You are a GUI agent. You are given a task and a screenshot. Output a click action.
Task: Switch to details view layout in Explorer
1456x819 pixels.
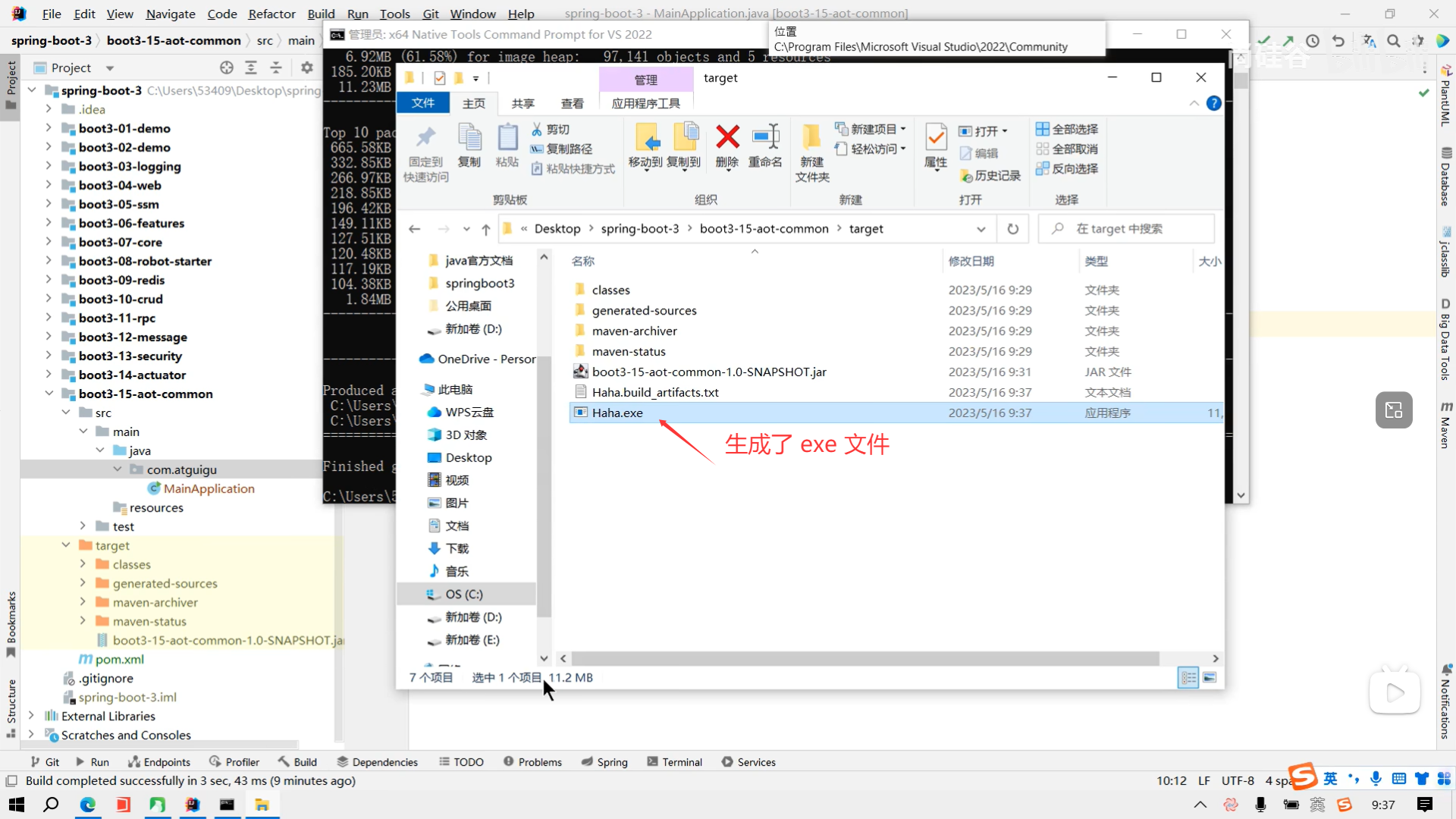[x=1188, y=677]
